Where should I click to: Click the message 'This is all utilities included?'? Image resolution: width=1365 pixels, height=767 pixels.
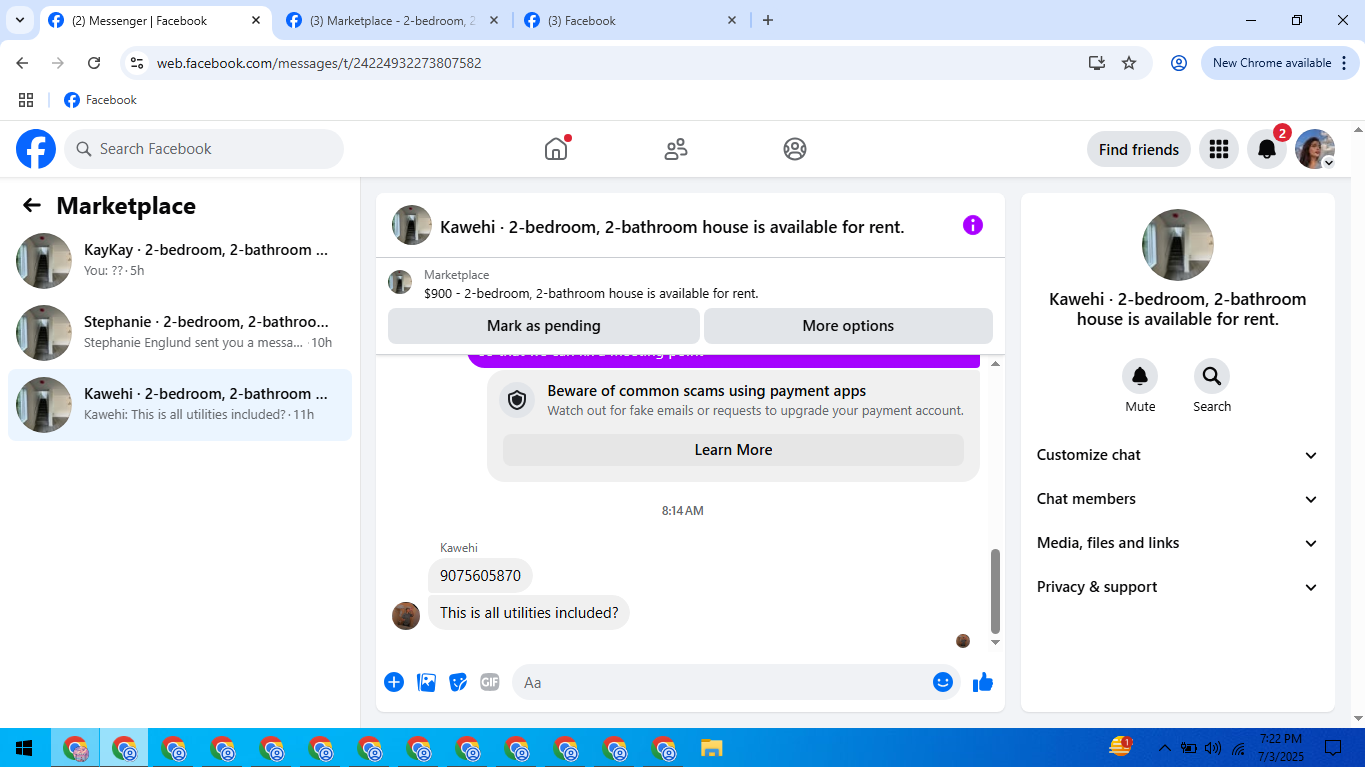pos(529,613)
